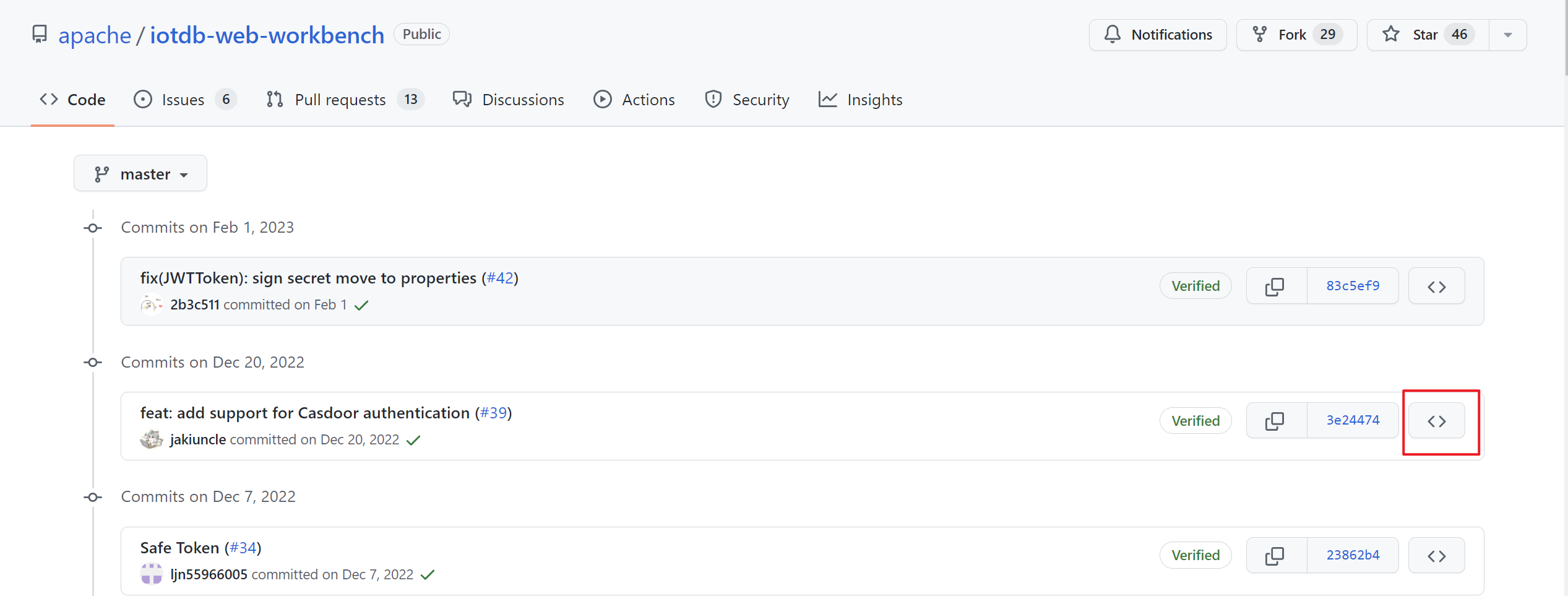Open the iotdb-web-workbench repo link

[x=267, y=35]
